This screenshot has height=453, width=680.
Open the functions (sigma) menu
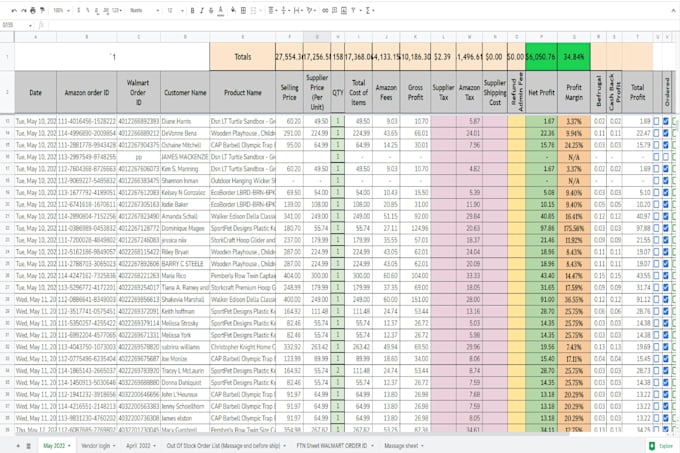(x=368, y=10)
